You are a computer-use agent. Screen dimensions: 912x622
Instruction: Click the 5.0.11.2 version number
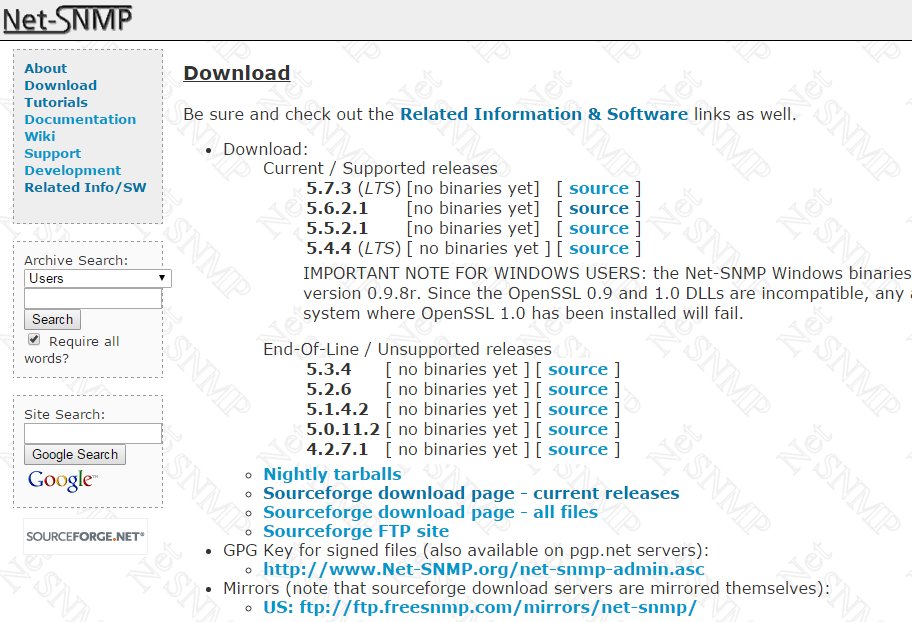tap(343, 429)
